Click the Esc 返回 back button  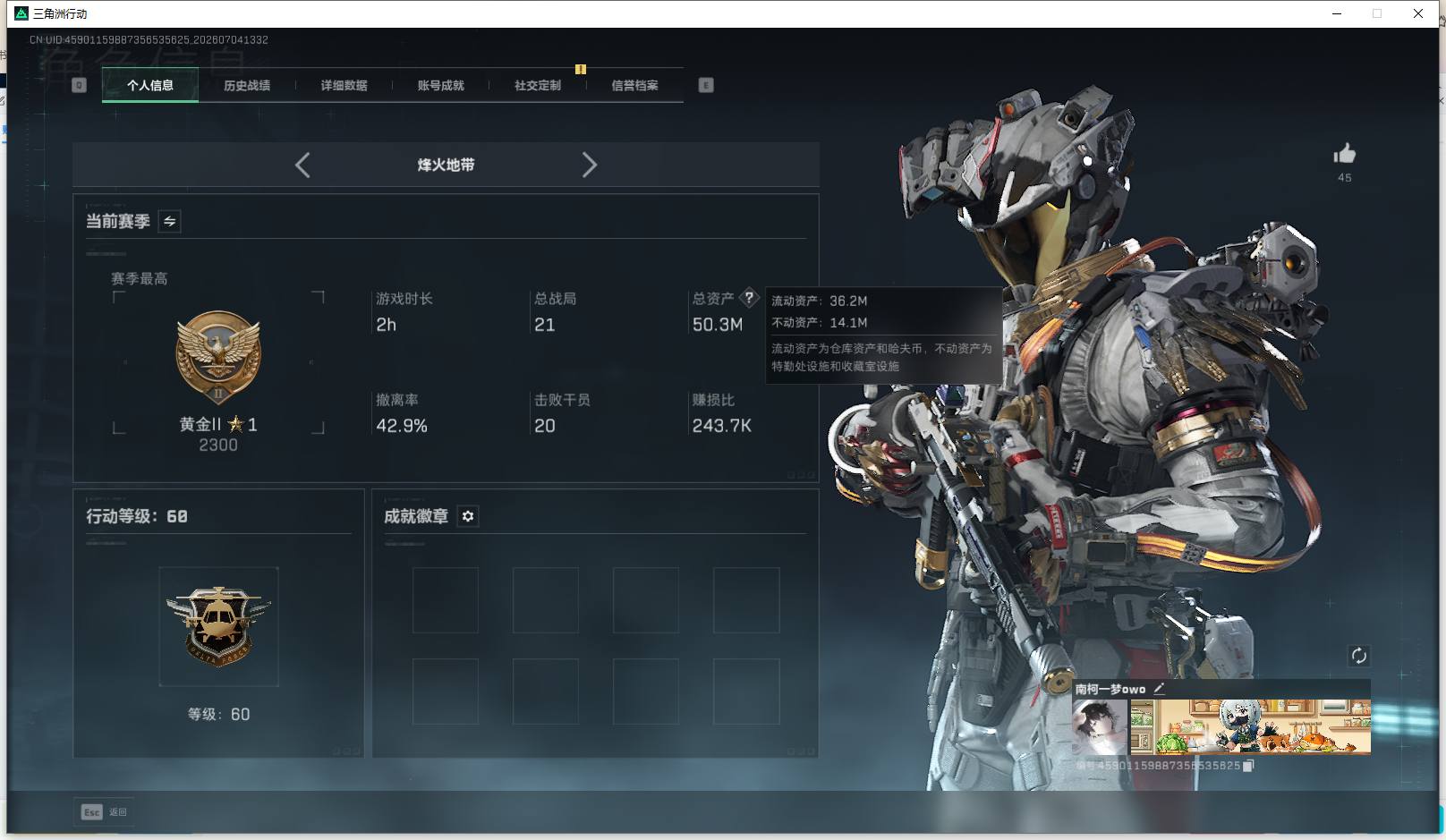[x=104, y=811]
